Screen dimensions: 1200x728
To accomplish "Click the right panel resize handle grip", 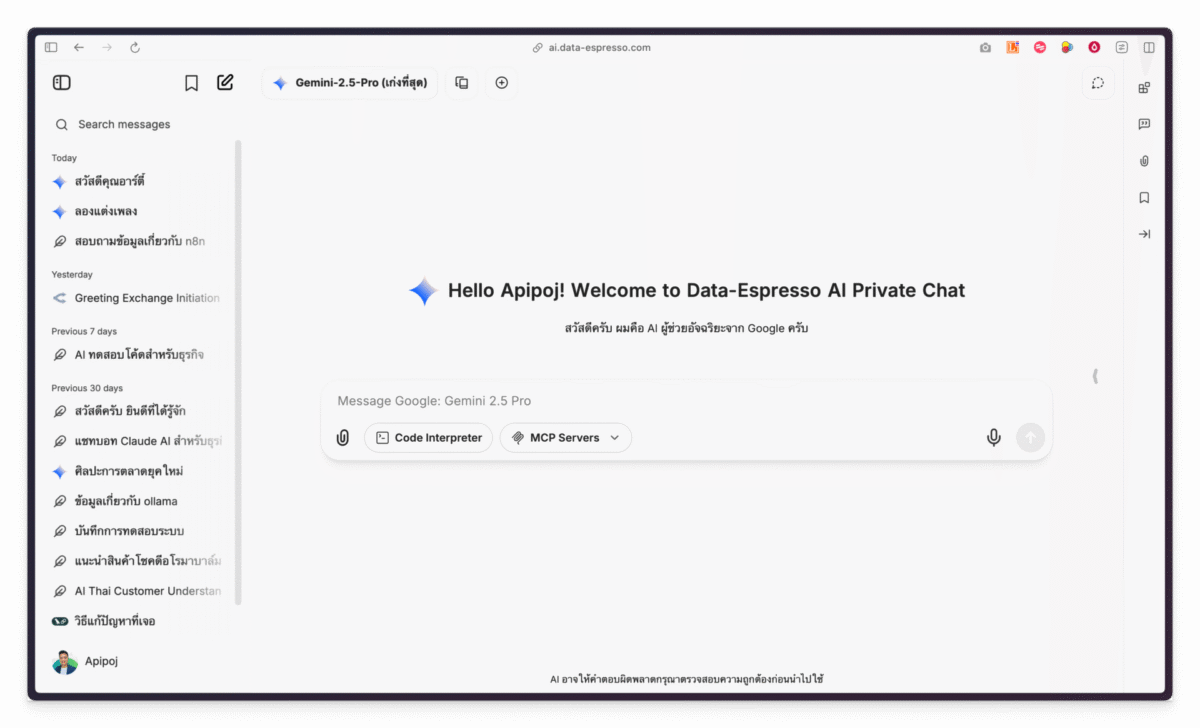I will (1096, 376).
